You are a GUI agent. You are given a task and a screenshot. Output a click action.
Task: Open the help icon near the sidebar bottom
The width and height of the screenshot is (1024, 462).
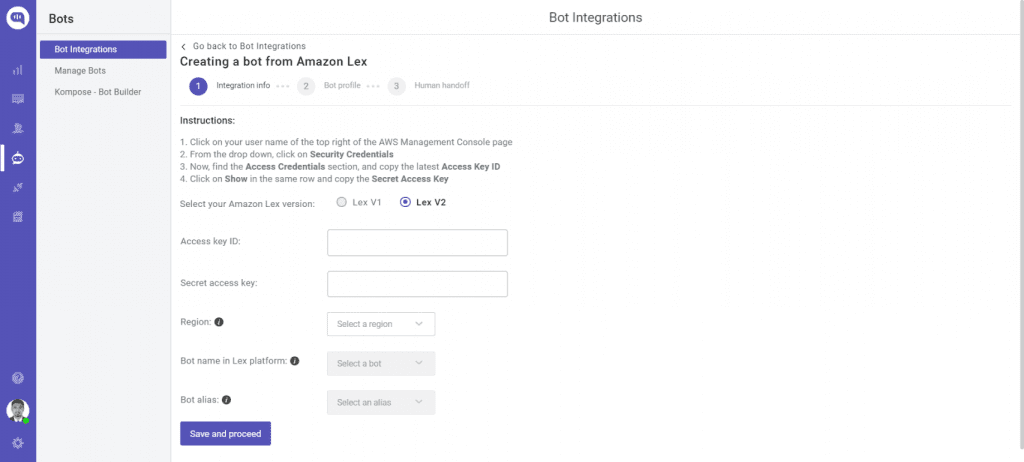(18, 378)
